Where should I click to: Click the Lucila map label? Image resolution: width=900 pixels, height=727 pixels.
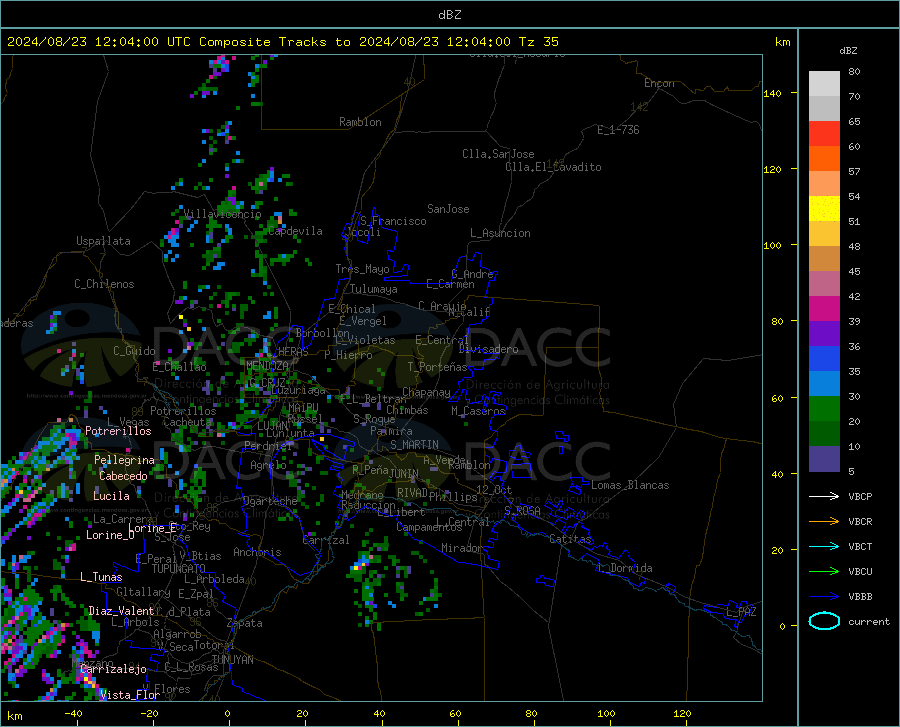pyautogui.click(x=111, y=496)
